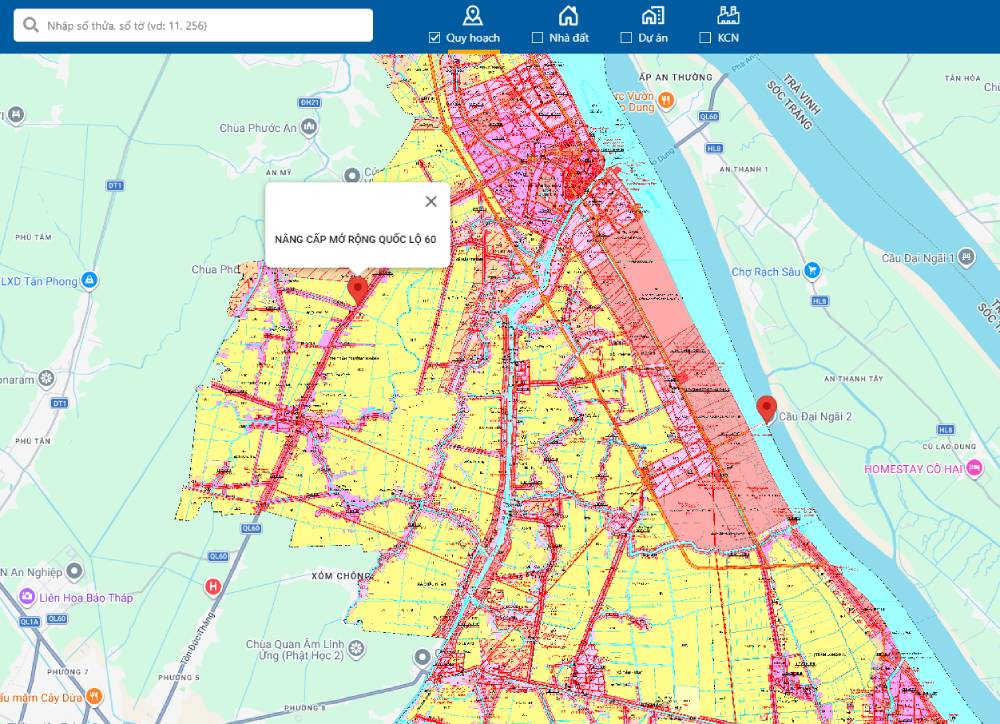This screenshot has width=1000, height=724.
Task: Click the VLXD Tân Phong store marker
Action: click(x=90, y=281)
